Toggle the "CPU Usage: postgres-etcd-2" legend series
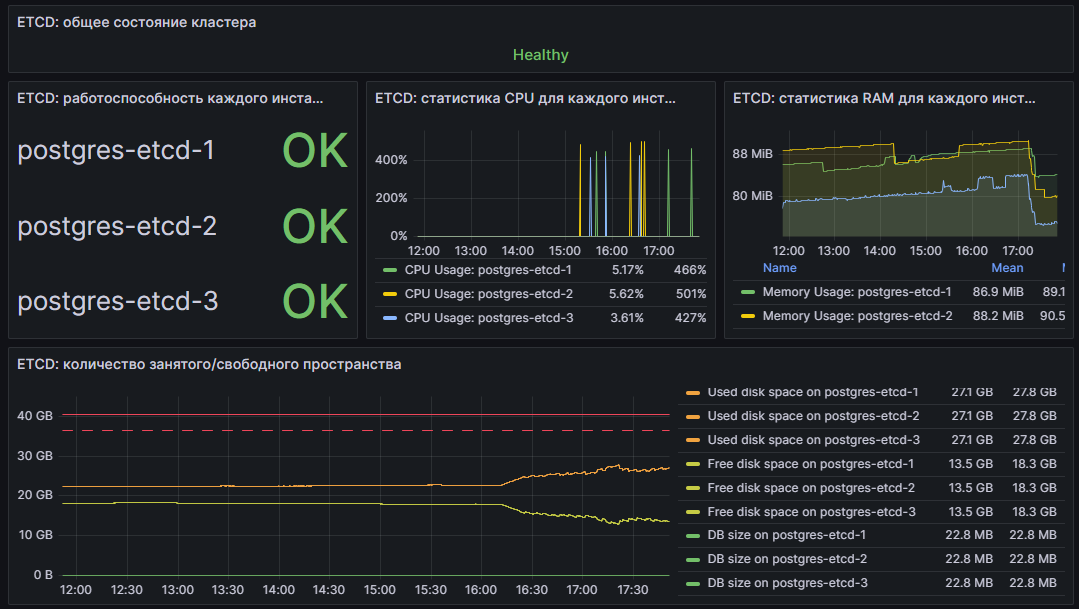 [488, 294]
